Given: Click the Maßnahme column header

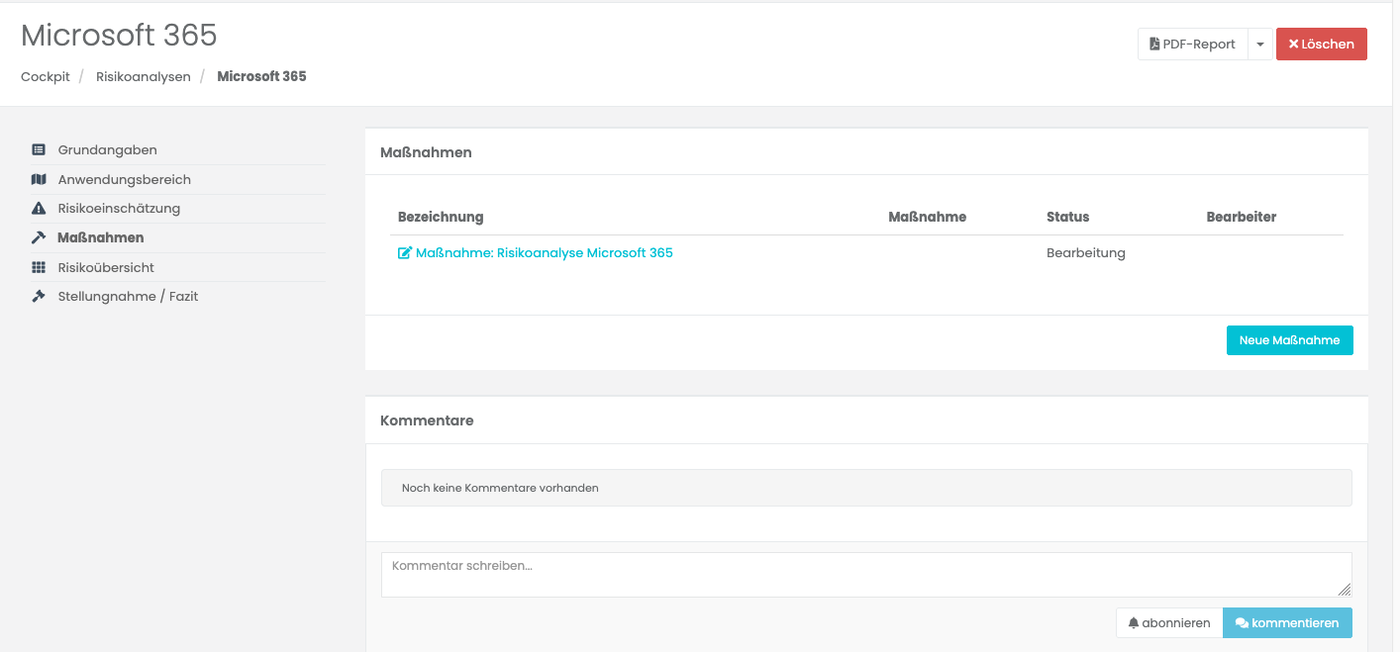Looking at the screenshot, I should click(x=927, y=217).
